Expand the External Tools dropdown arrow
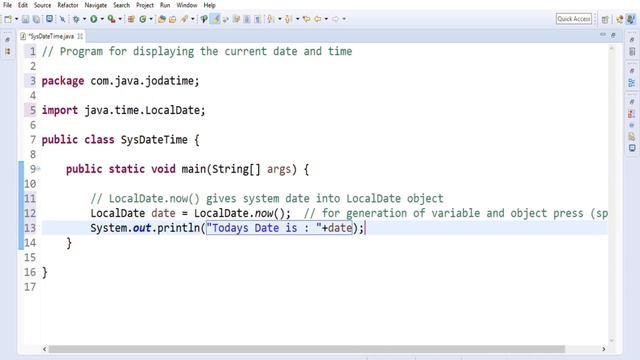Screen dimensions: 640x360 pyautogui.click(x=120, y=19)
